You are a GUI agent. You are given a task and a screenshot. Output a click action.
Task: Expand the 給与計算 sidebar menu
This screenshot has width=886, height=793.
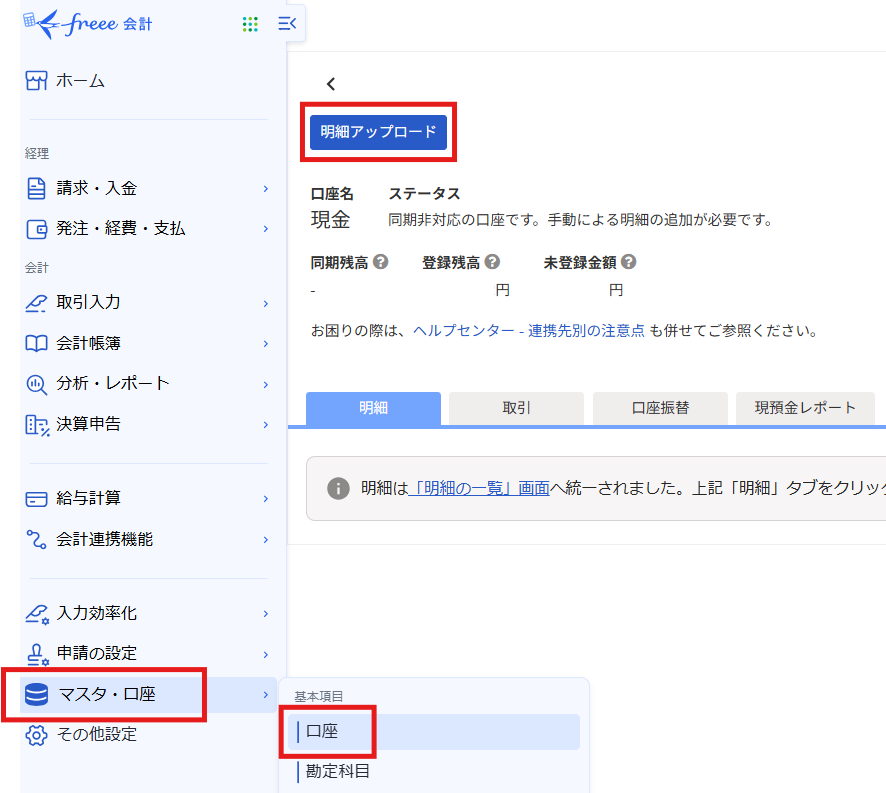[88, 498]
